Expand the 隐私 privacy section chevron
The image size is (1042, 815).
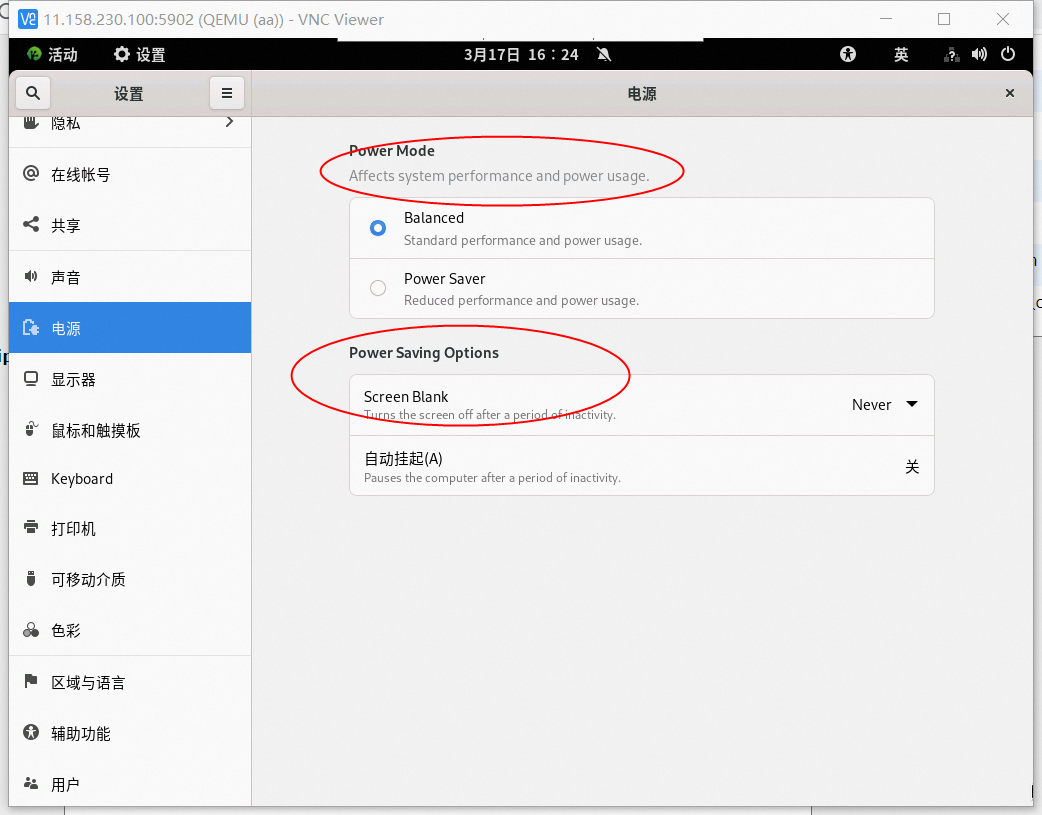pos(229,122)
